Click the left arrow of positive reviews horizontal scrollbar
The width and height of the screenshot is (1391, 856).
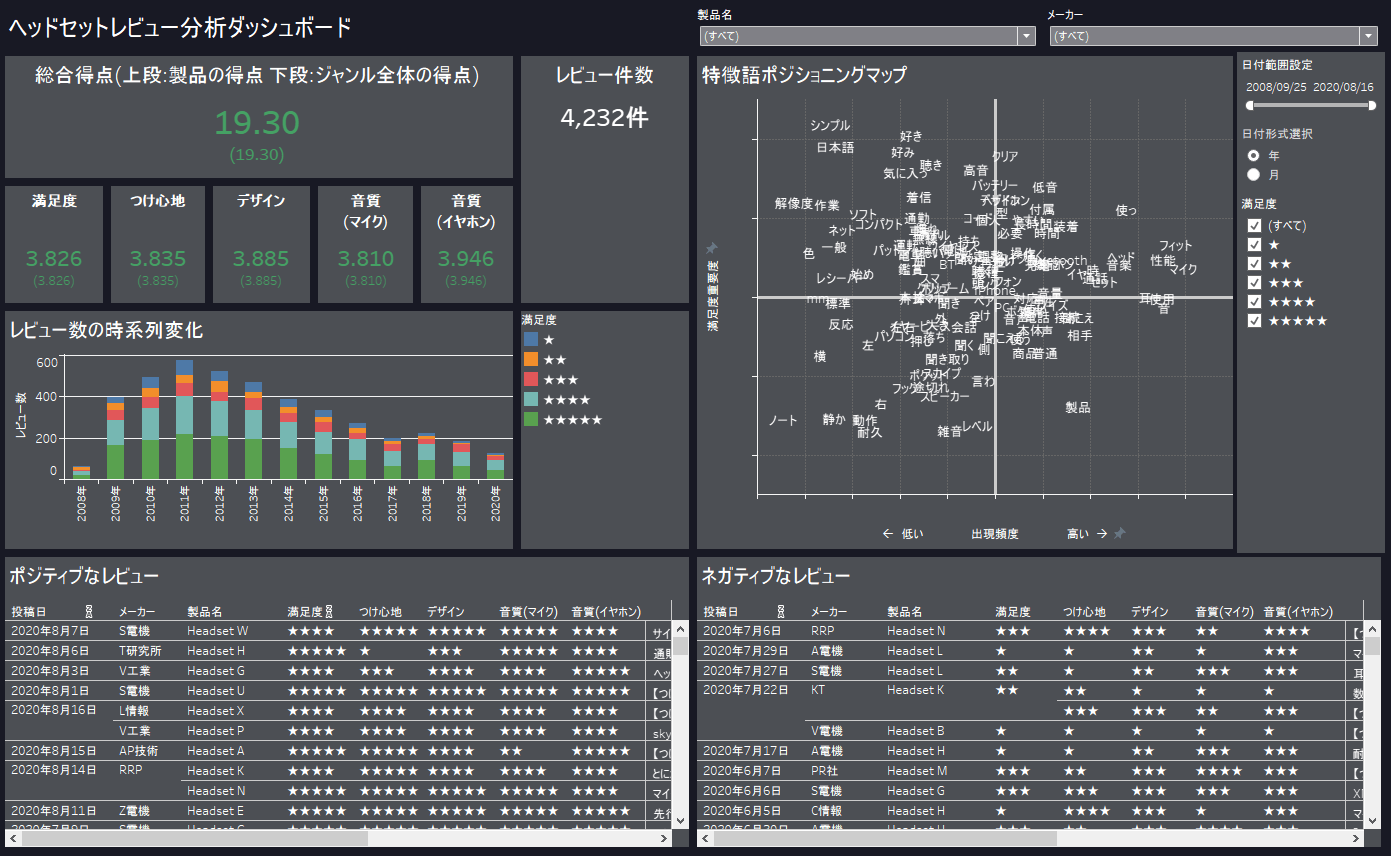point(15,838)
